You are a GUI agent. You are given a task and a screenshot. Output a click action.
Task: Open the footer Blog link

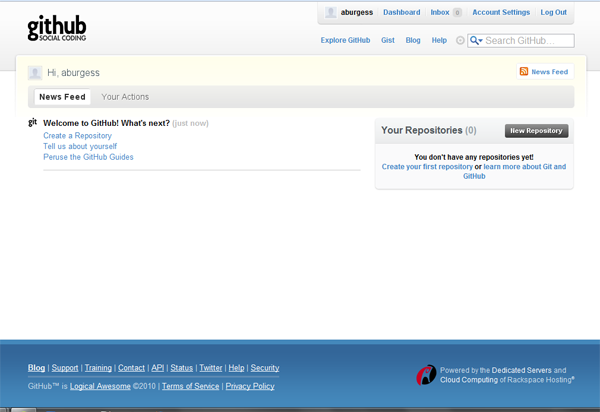pyautogui.click(x=36, y=368)
